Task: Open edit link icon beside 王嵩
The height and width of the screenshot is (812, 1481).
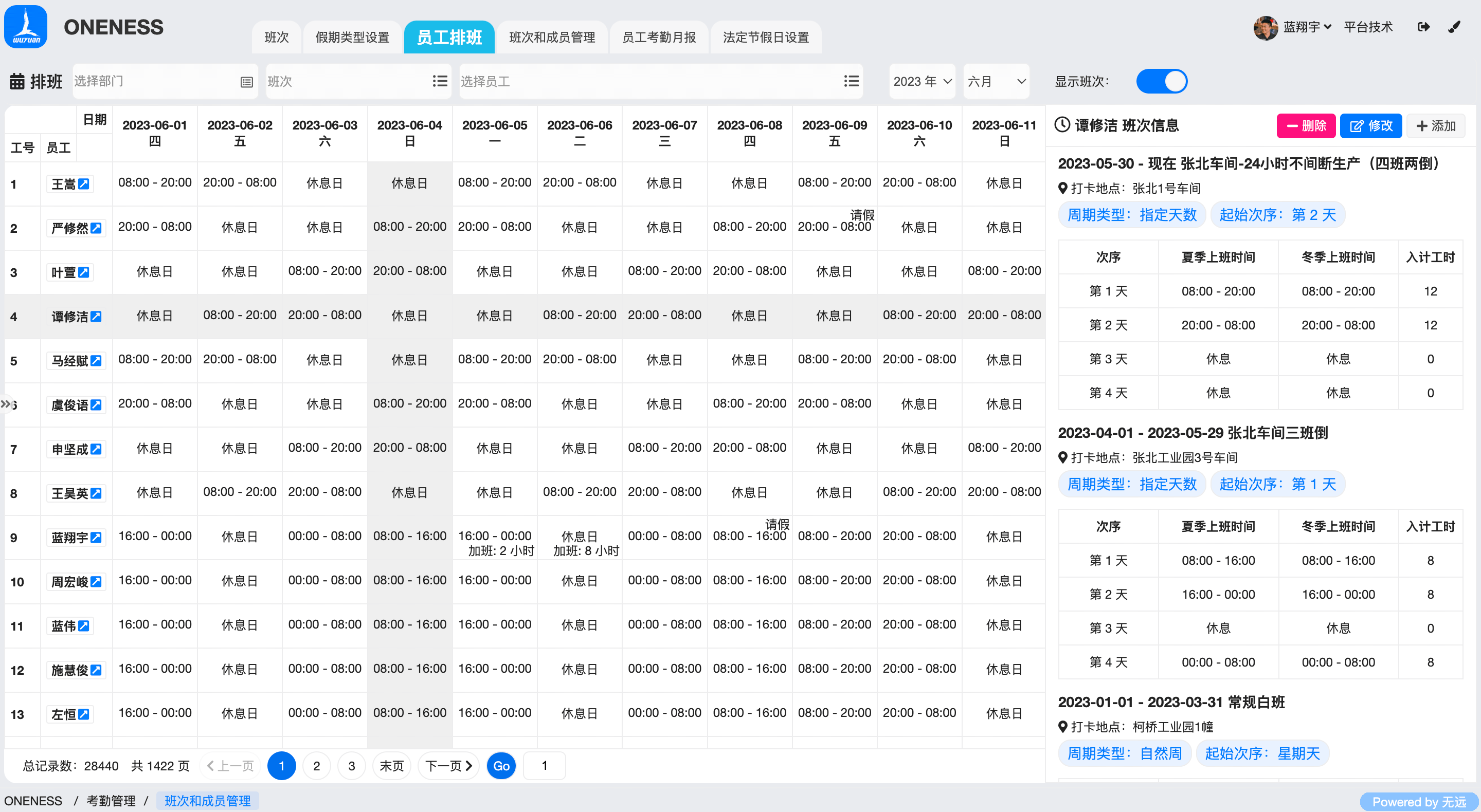Action: [x=84, y=184]
